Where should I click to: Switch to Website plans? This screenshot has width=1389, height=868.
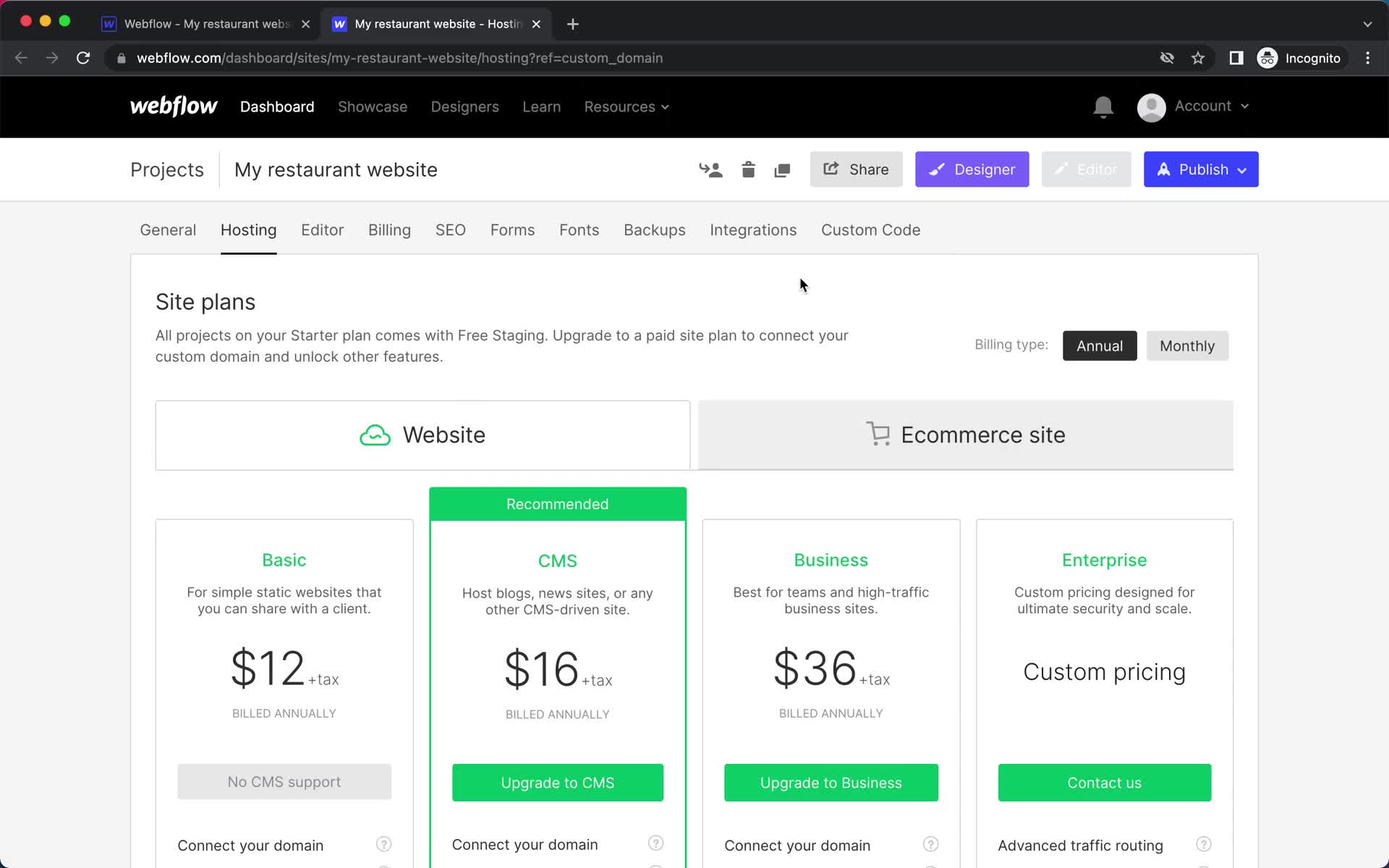(x=422, y=435)
